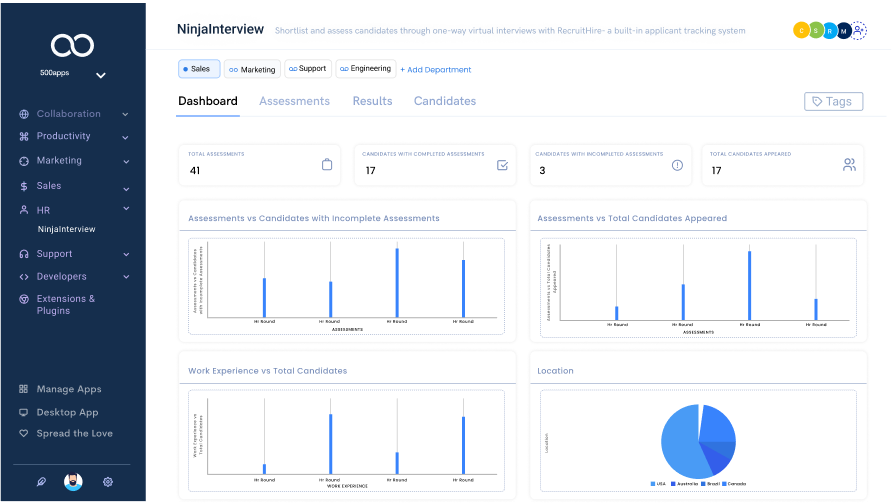Click the green S user avatar

[x=815, y=31]
